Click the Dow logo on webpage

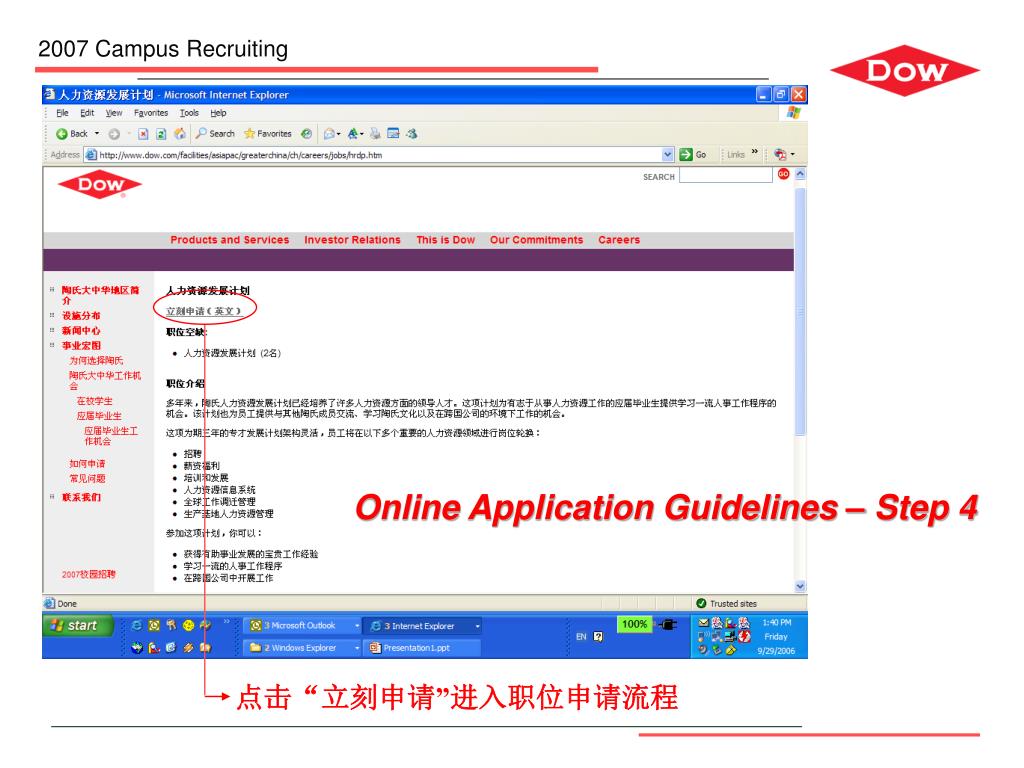(x=100, y=185)
